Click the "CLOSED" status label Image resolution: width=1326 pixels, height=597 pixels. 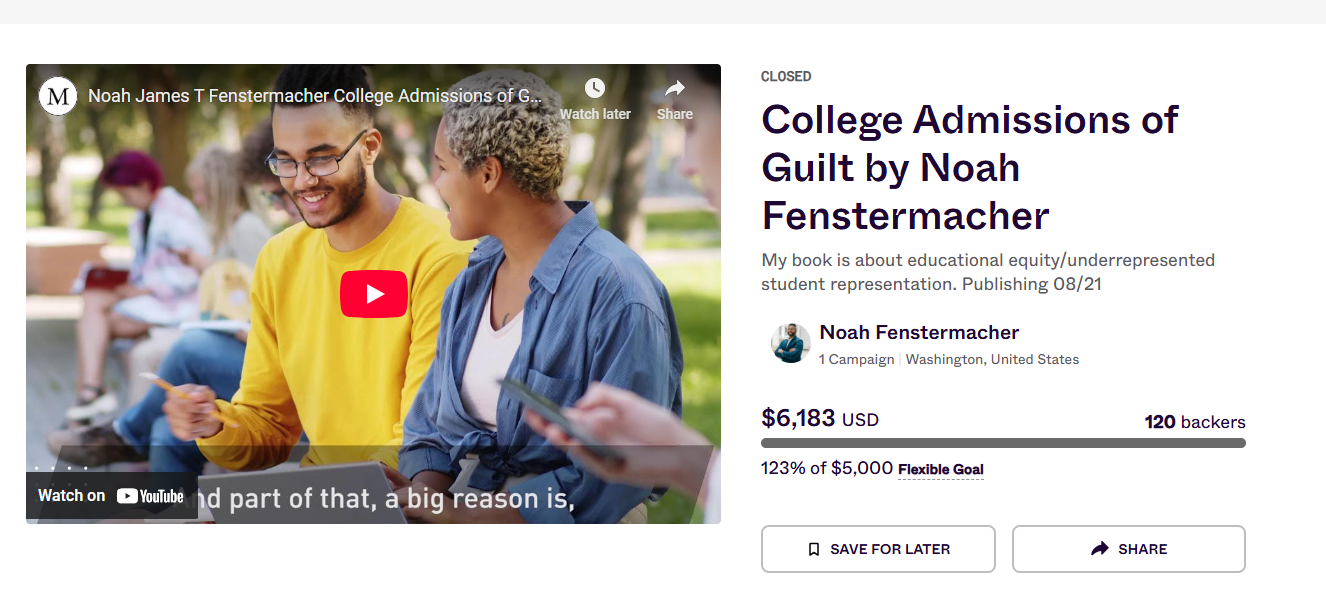click(786, 77)
